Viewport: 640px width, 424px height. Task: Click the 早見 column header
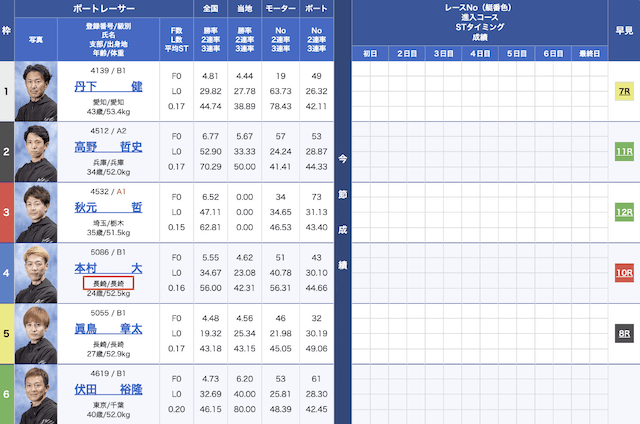coord(624,30)
